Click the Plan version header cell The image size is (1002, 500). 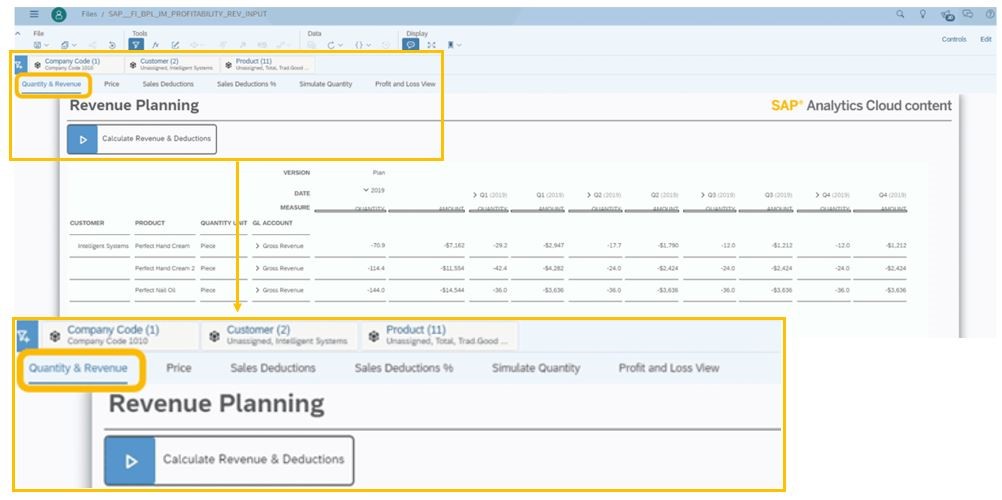click(x=379, y=173)
